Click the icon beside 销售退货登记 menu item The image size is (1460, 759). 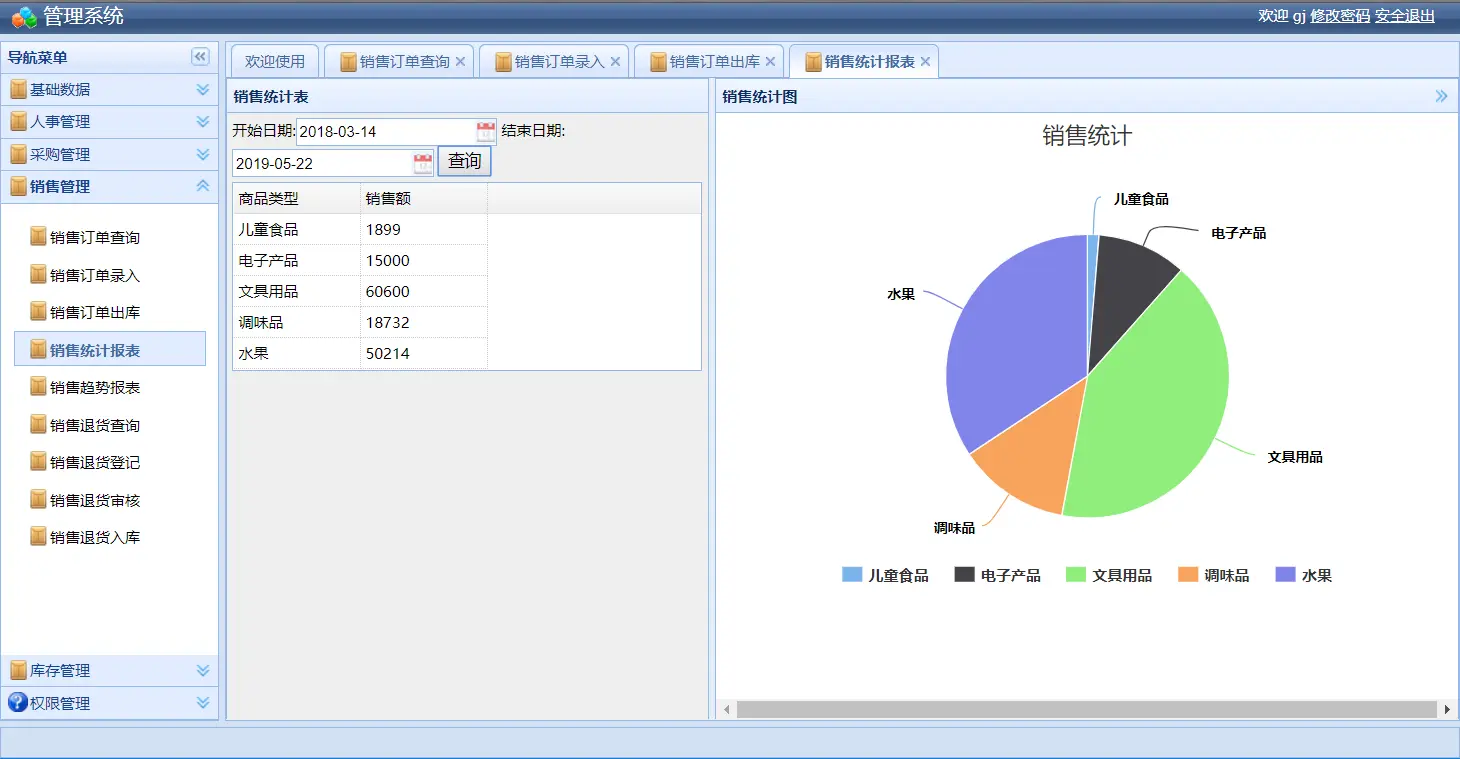point(38,462)
